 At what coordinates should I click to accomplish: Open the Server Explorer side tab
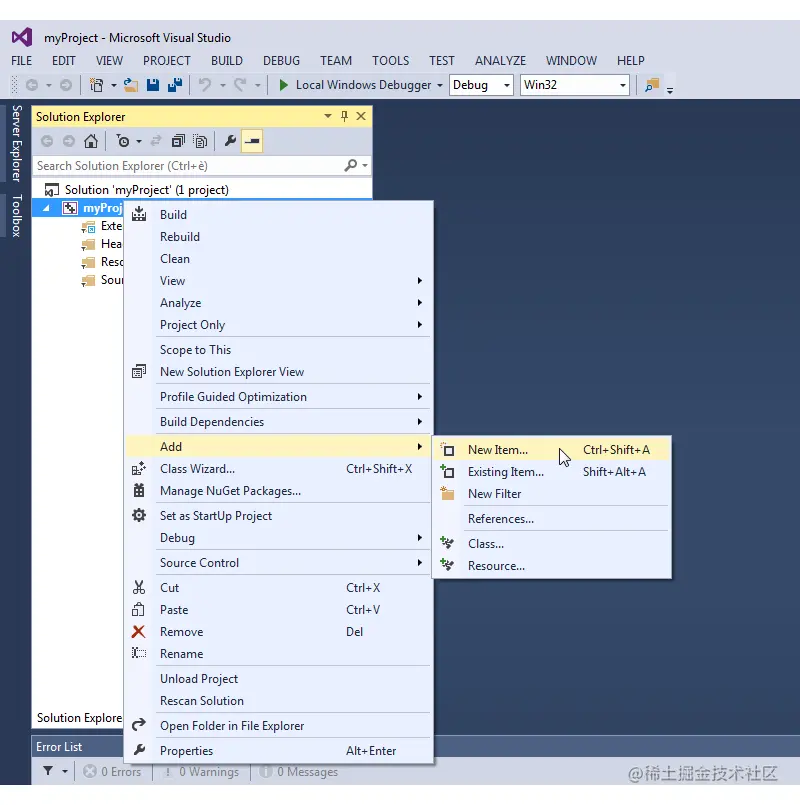point(17,143)
